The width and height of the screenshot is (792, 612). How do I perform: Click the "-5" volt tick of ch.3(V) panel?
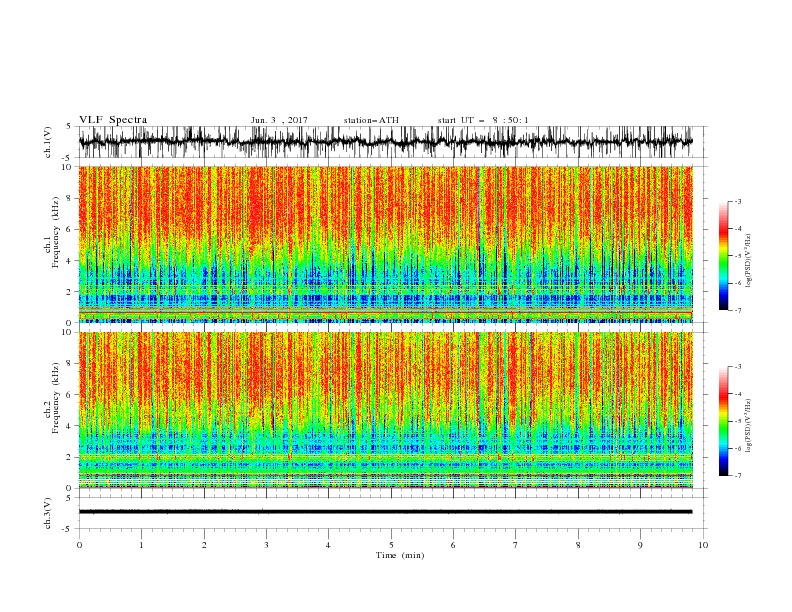[68, 529]
